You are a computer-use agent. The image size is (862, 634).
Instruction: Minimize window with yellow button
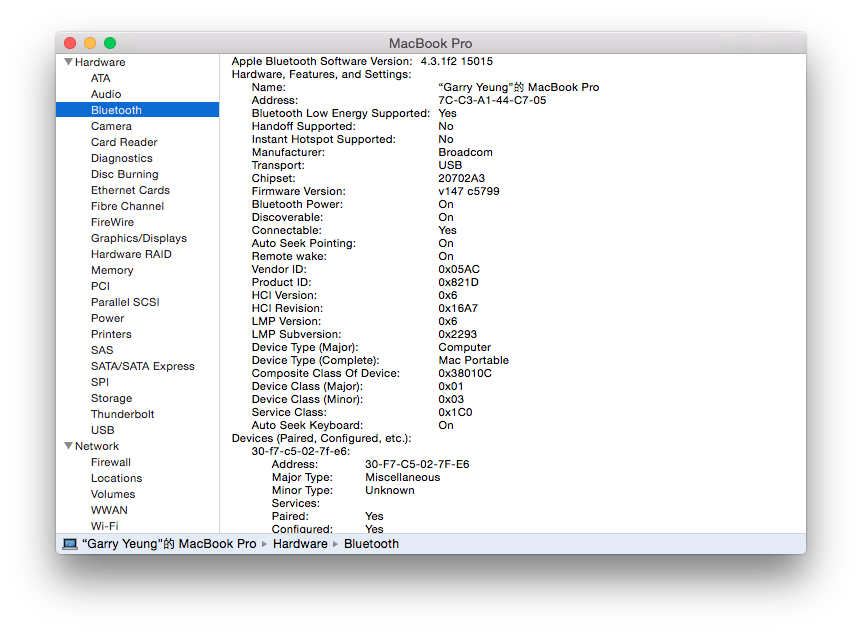[x=90, y=43]
